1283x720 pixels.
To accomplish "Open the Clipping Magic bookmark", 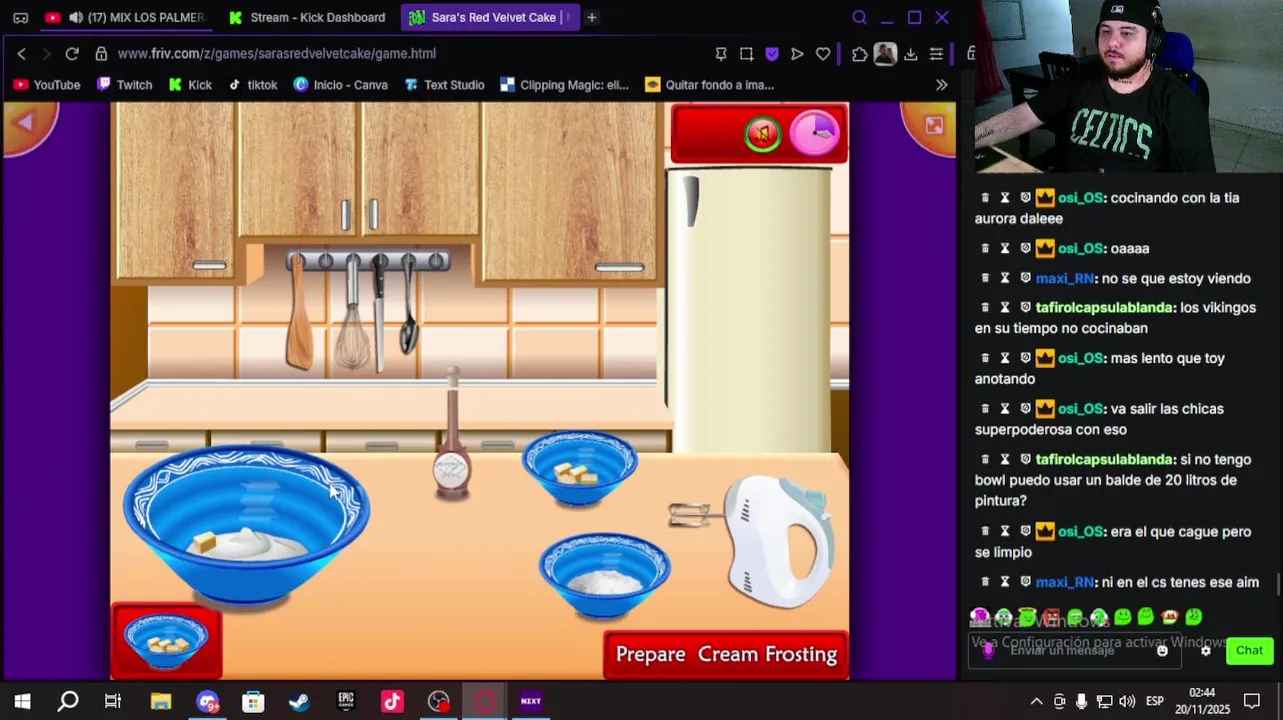I will pyautogui.click(x=564, y=85).
